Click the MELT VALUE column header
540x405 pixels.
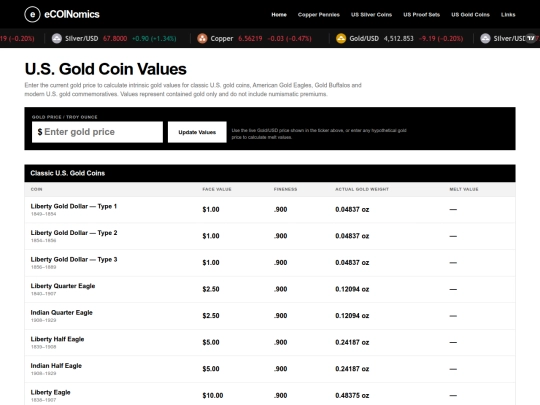(x=464, y=189)
